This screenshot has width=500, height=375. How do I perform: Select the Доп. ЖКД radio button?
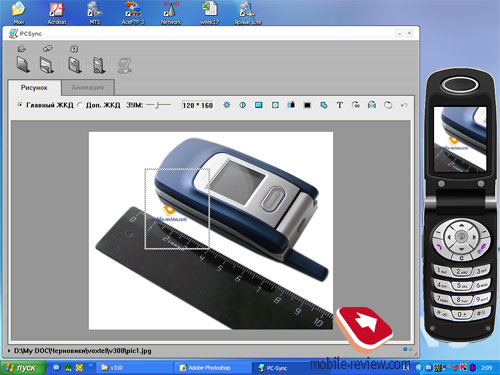[x=80, y=105]
